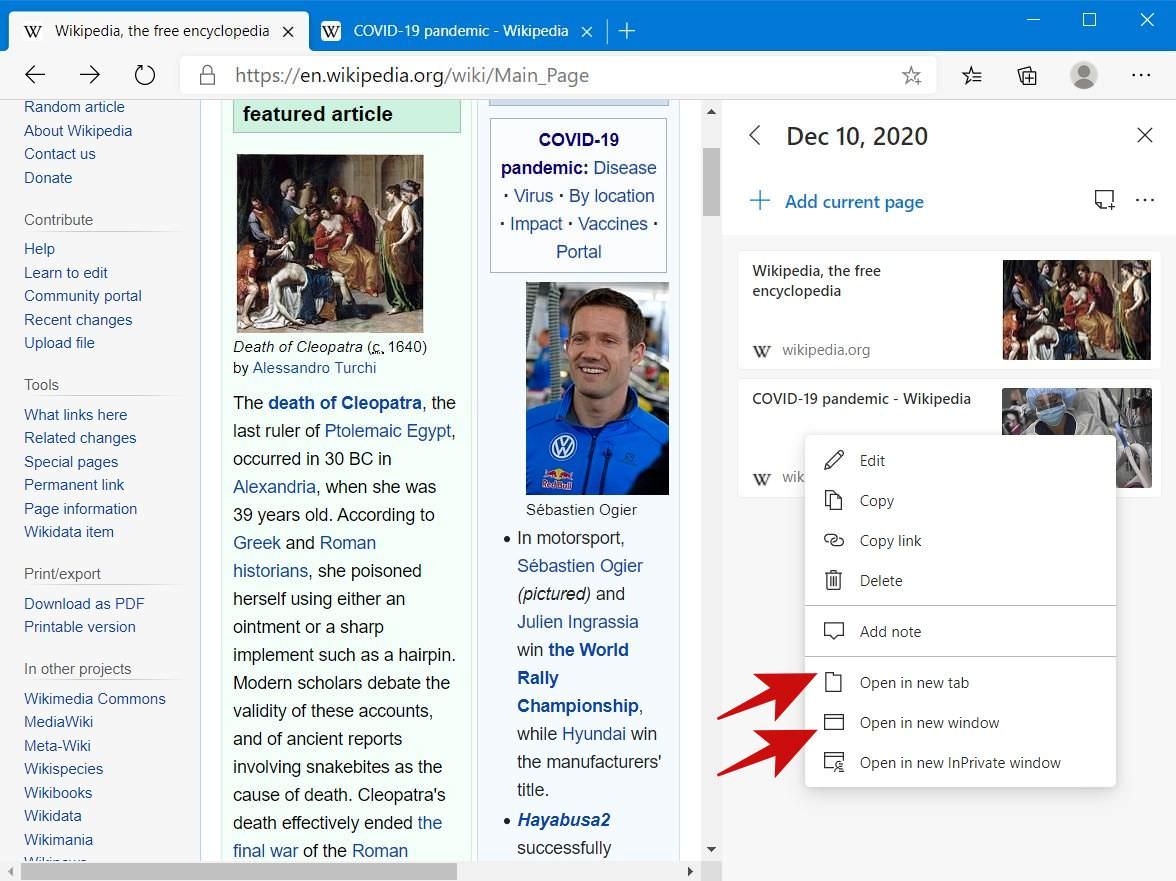The height and width of the screenshot is (881, 1176).
Task: Select Open in new InPrivate window
Action: click(x=960, y=763)
